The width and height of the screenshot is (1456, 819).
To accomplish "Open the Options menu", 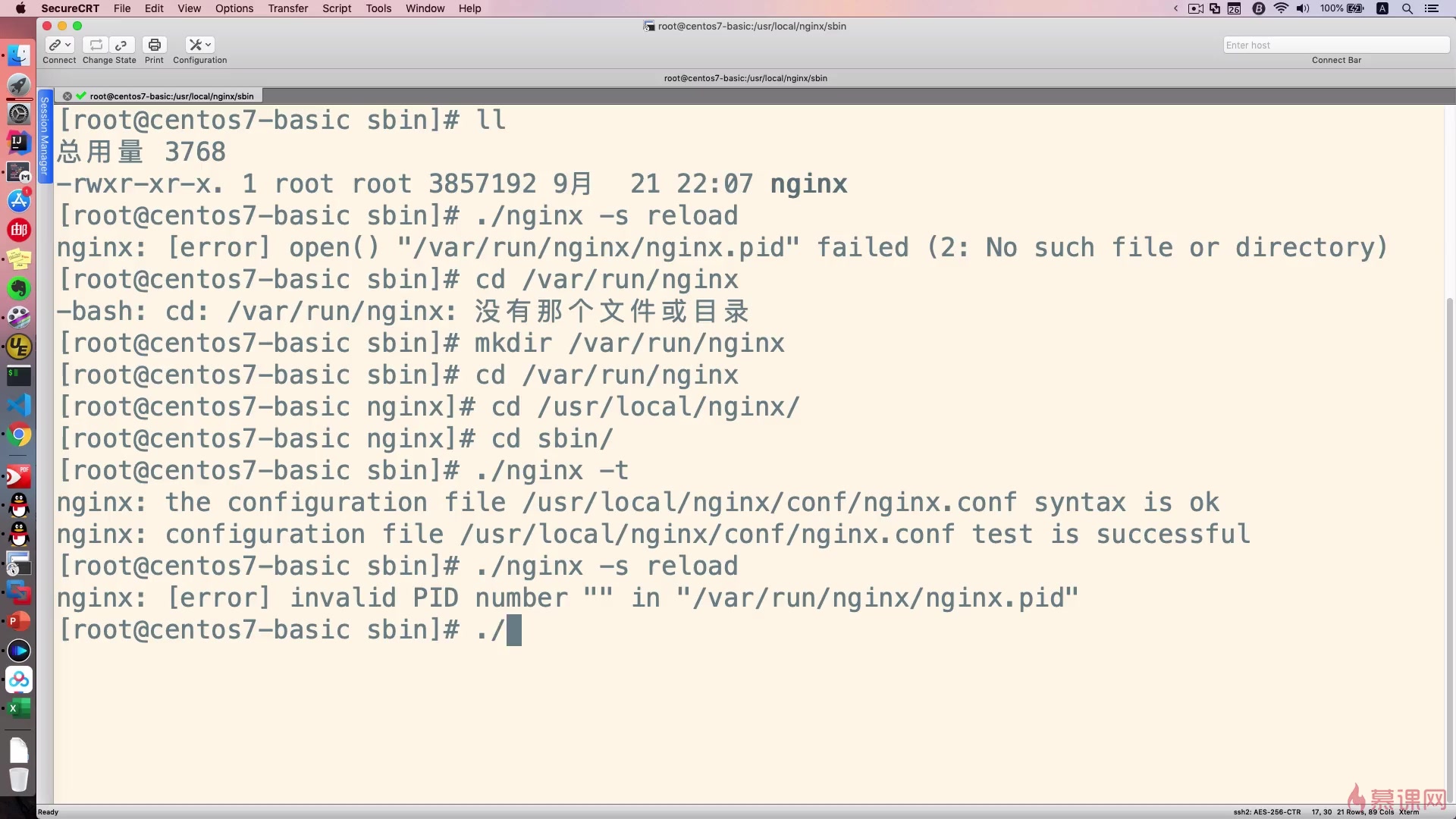I will coord(234,8).
